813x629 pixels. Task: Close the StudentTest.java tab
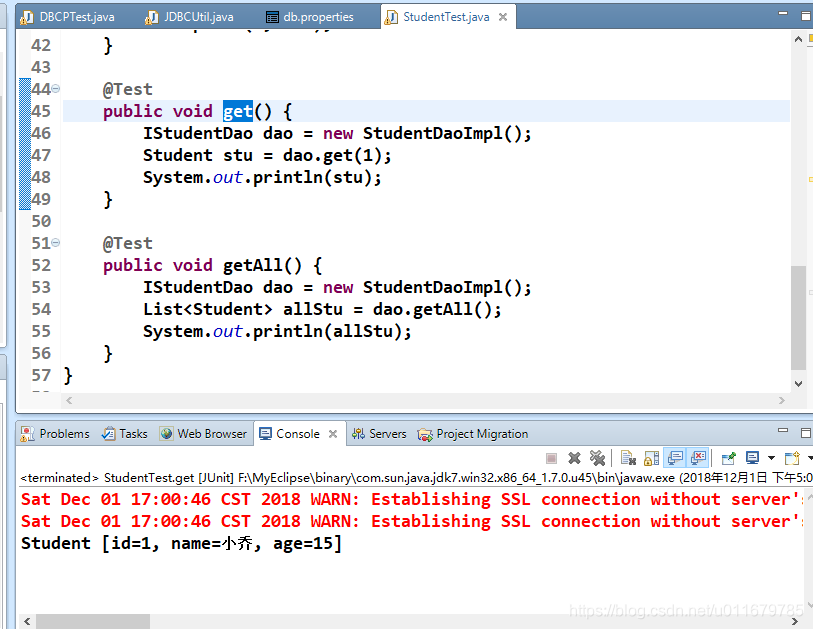tap(502, 17)
